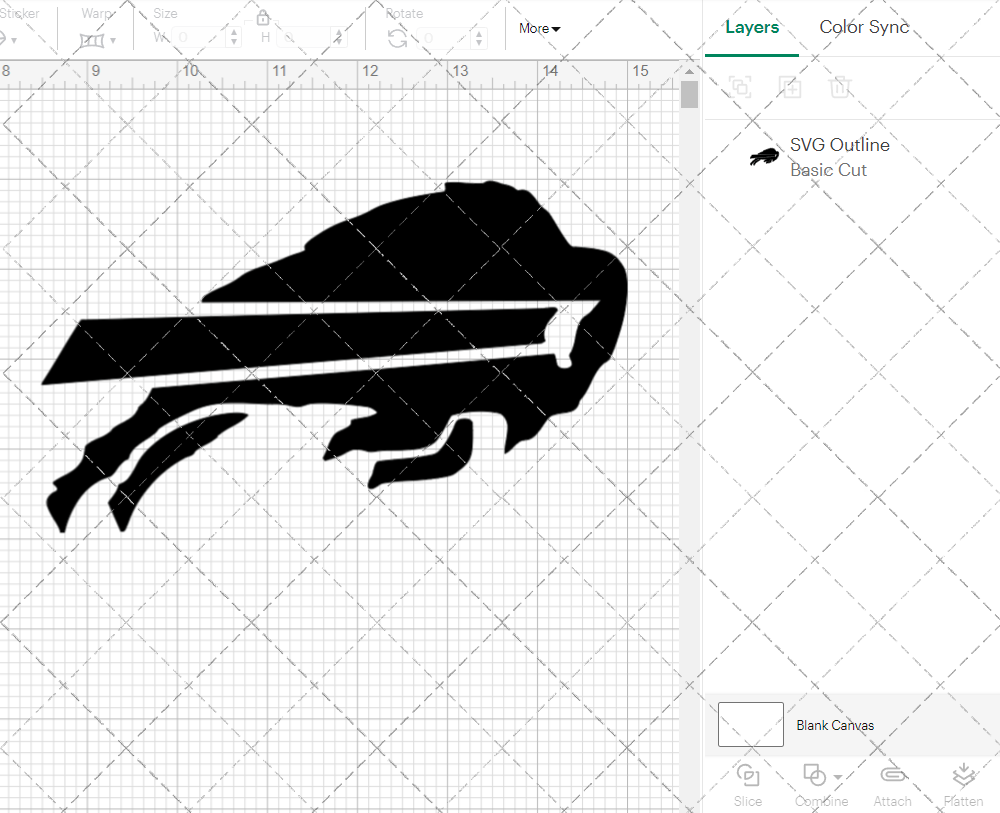Increase the Rotate value stepper
The height and width of the screenshot is (813, 1000).
478,33
